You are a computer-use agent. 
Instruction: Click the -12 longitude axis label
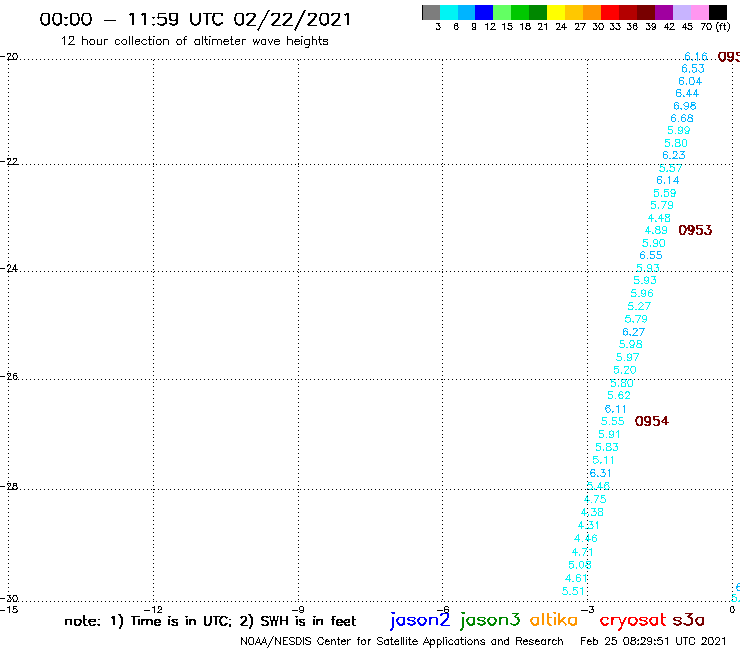(153, 610)
